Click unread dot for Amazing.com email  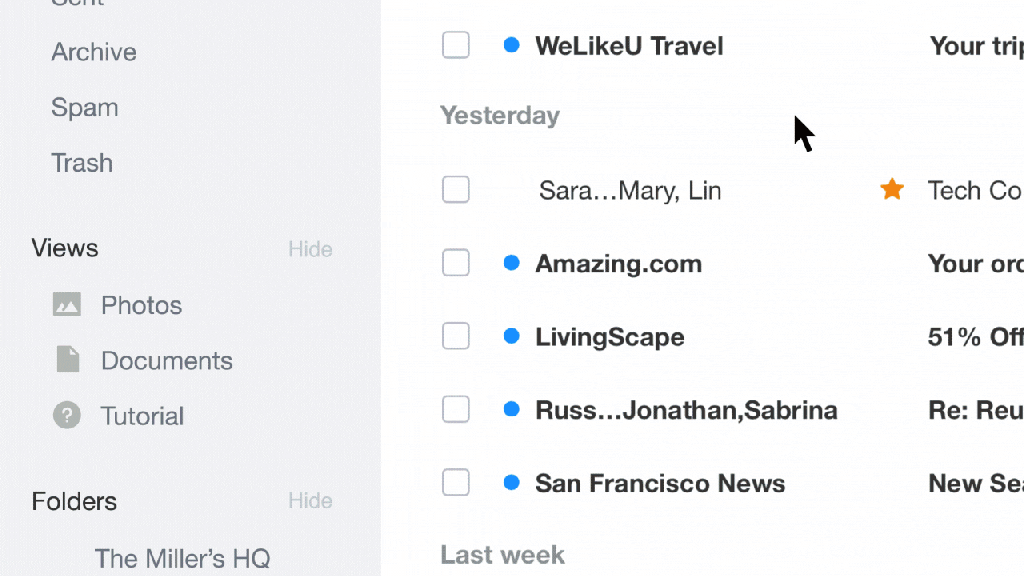[x=512, y=263]
